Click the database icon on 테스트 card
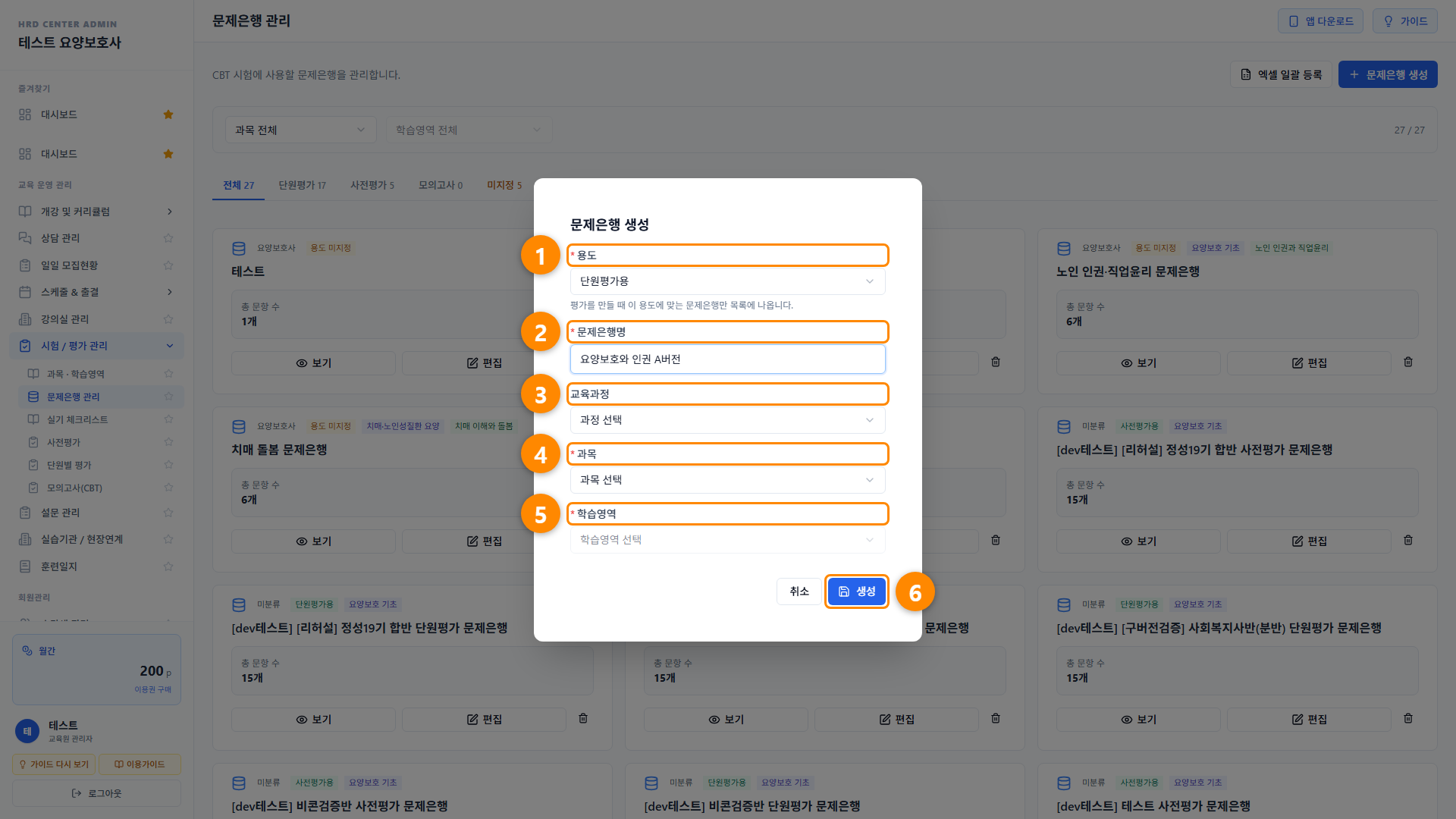The width and height of the screenshot is (1456, 819). [239, 248]
